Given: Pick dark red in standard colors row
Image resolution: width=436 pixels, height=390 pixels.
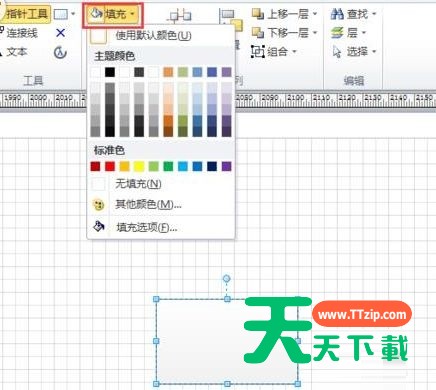Looking at the screenshot, I should (95, 166).
